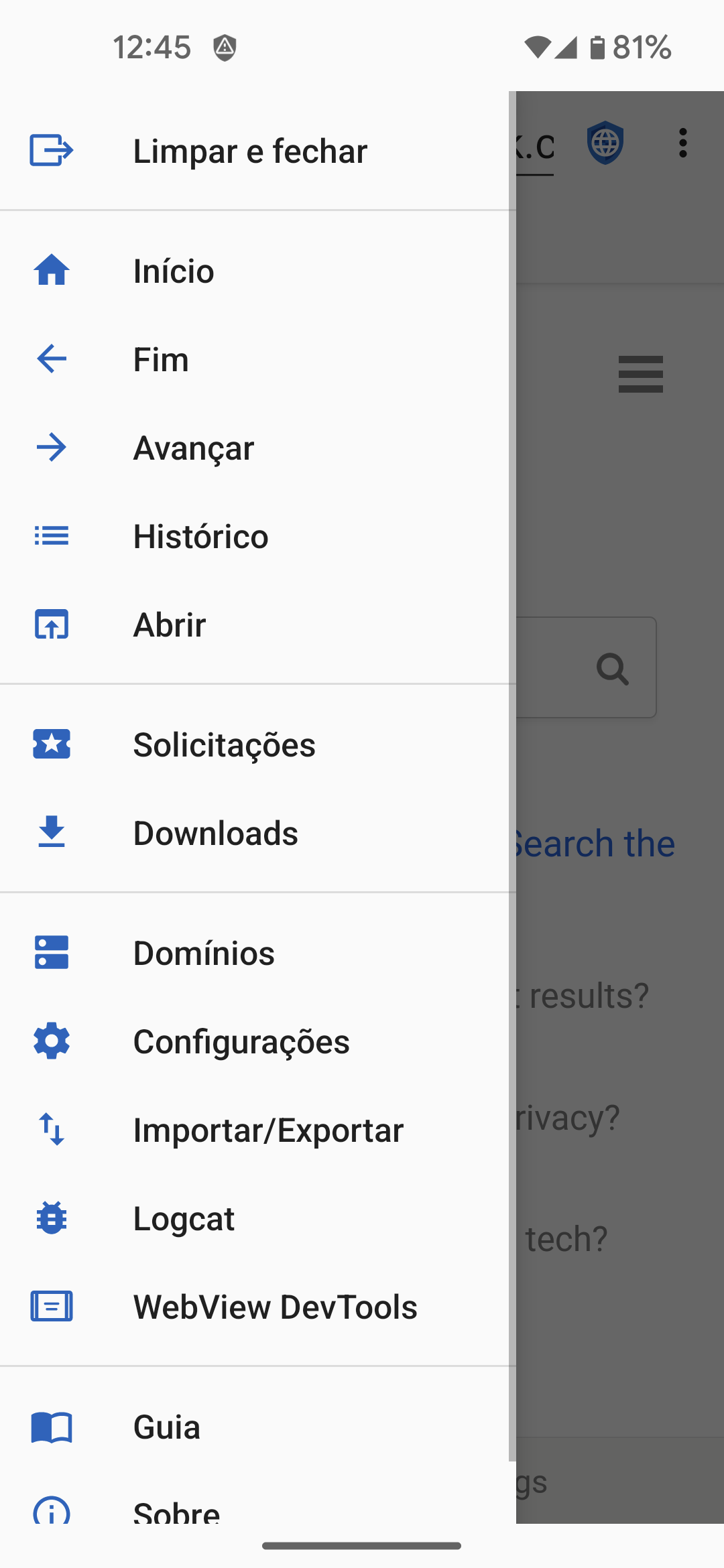Open the Abrir menu entry

(x=170, y=625)
